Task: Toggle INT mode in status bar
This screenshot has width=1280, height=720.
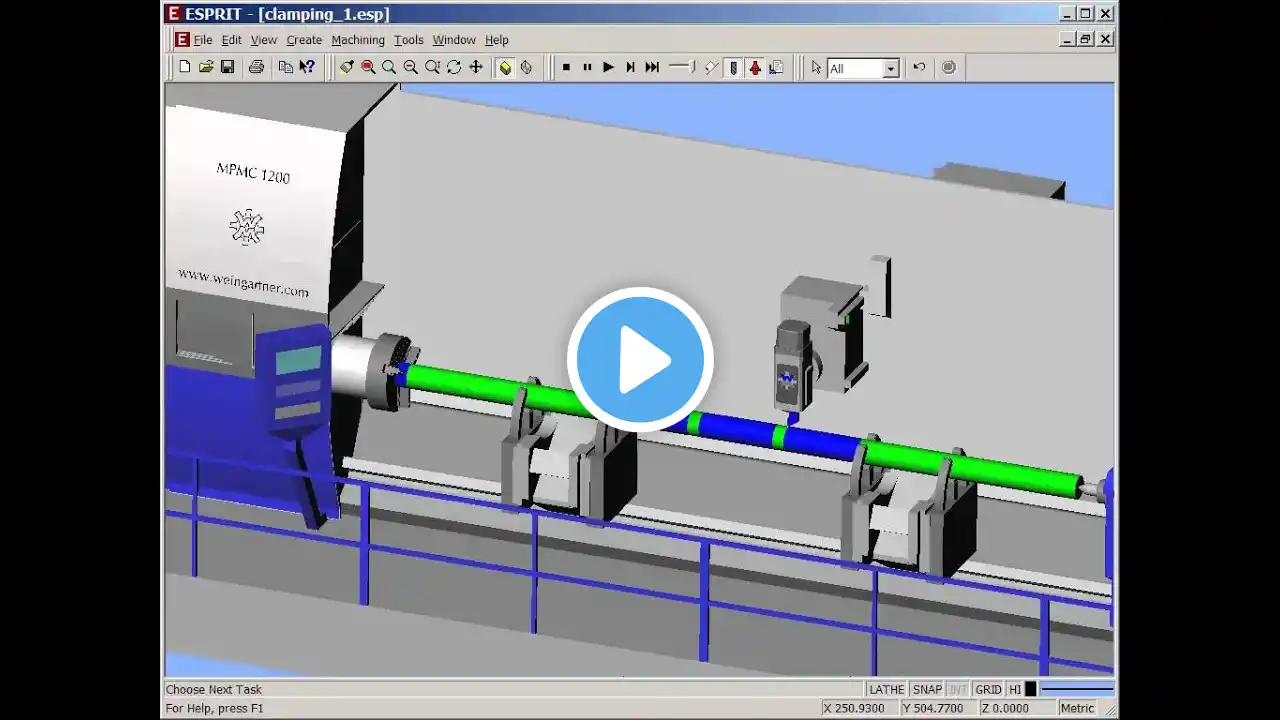Action: (958, 689)
